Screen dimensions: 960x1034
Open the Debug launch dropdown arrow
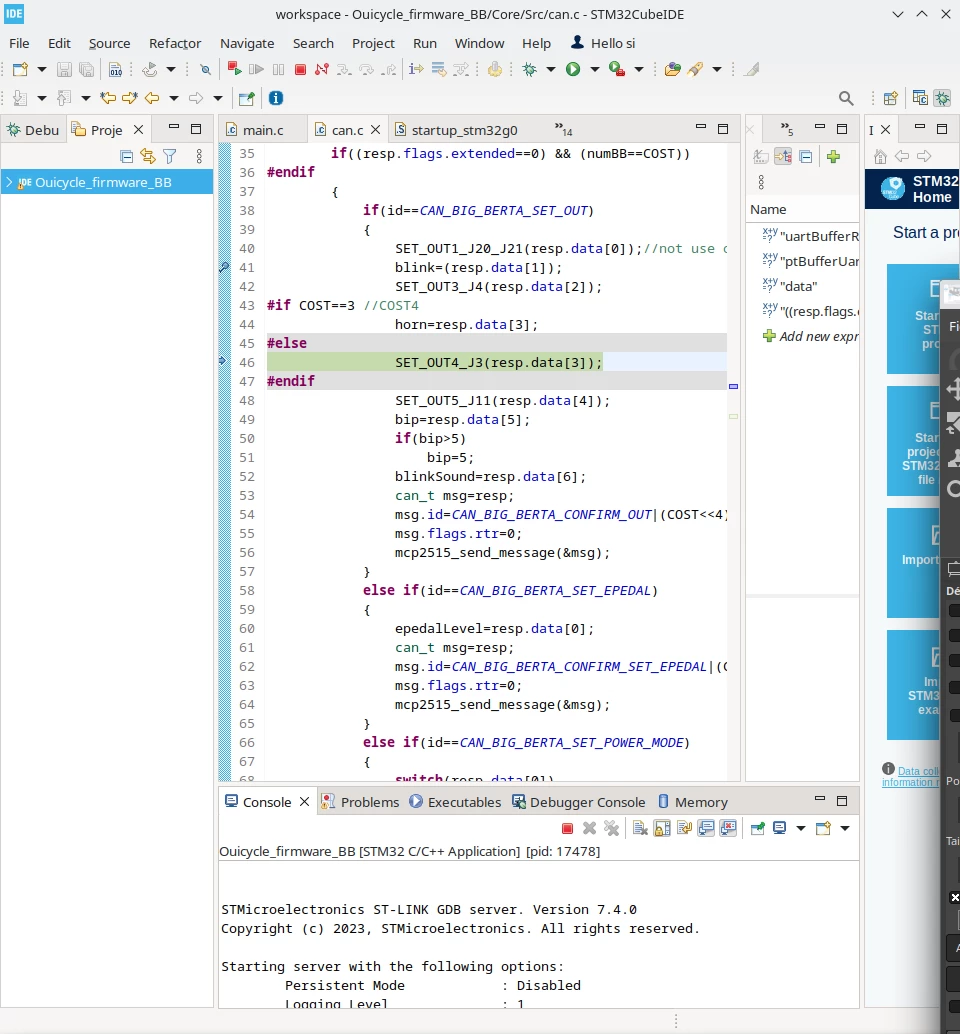[x=551, y=69]
